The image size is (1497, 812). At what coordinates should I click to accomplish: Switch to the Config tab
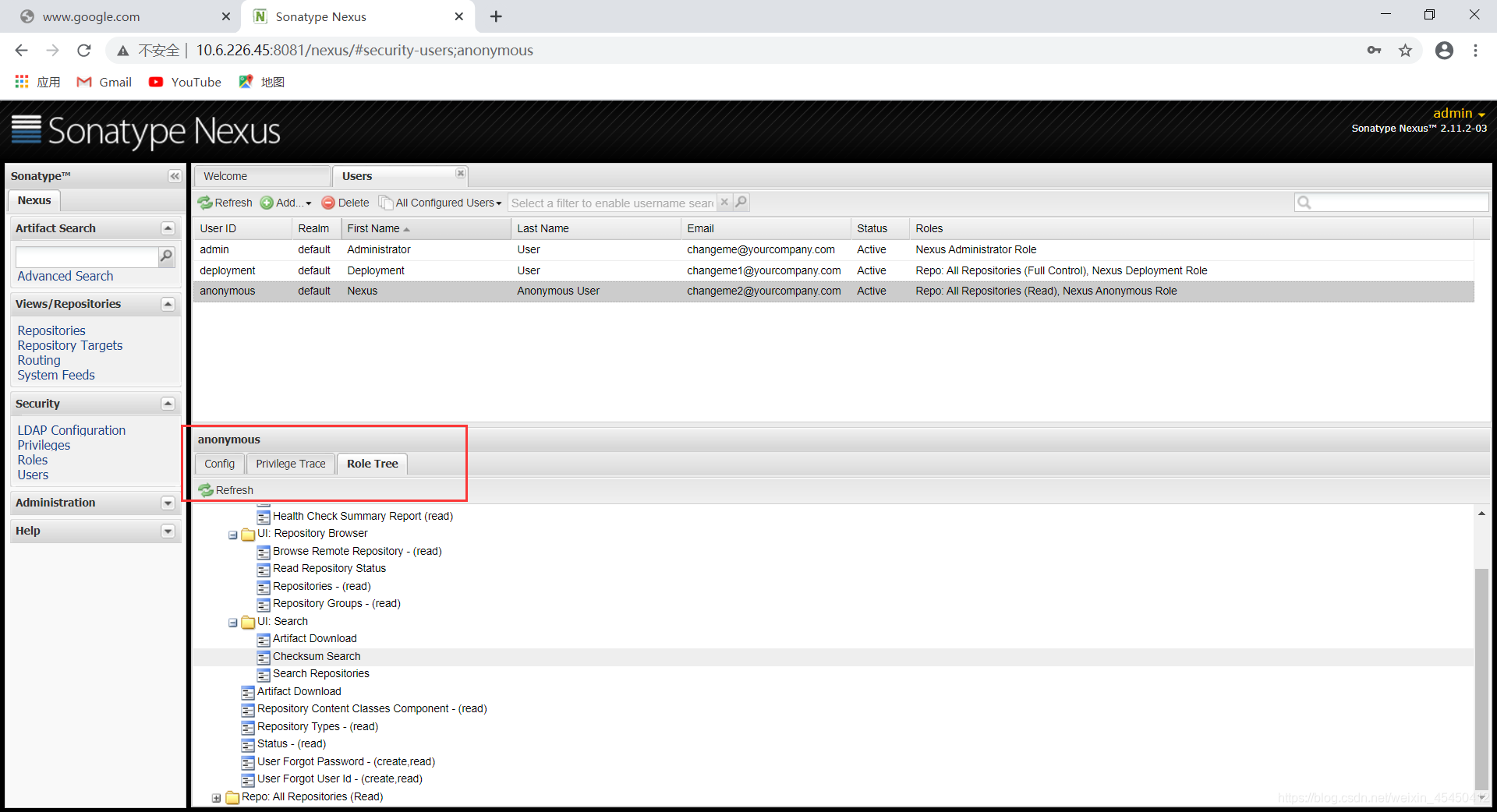(220, 464)
